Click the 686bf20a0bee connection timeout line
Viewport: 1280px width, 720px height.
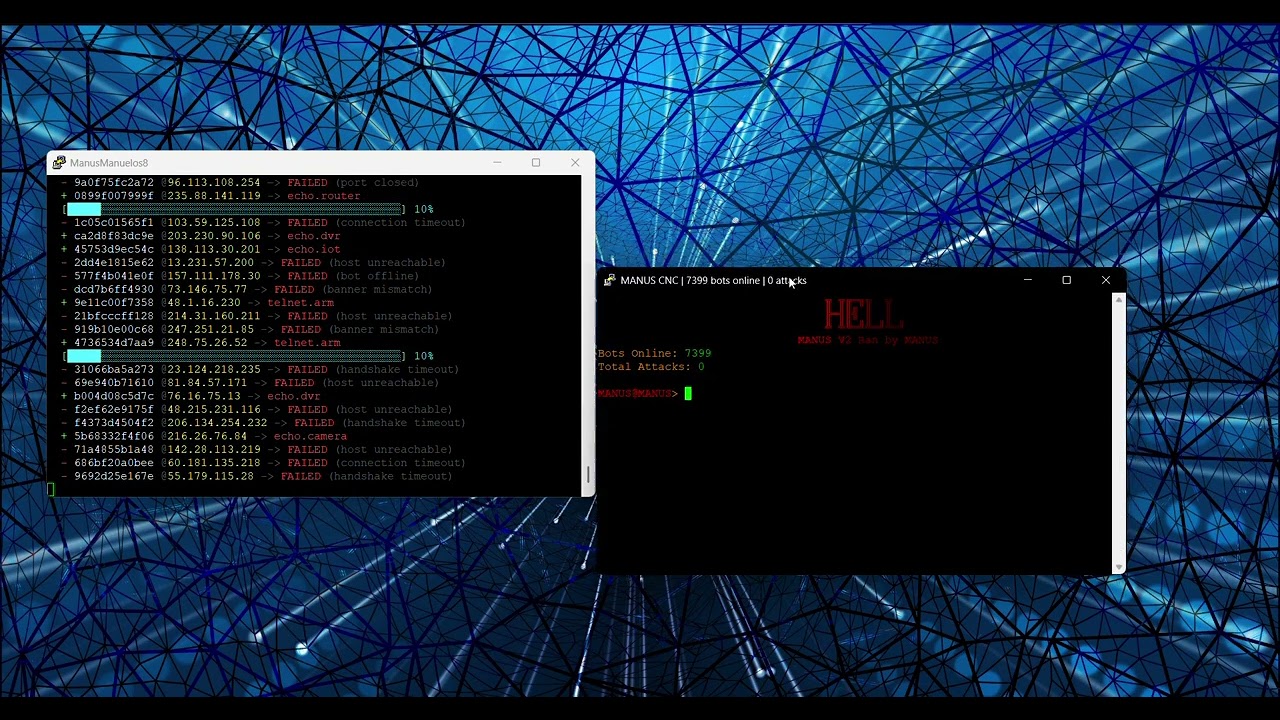[264, 463]
